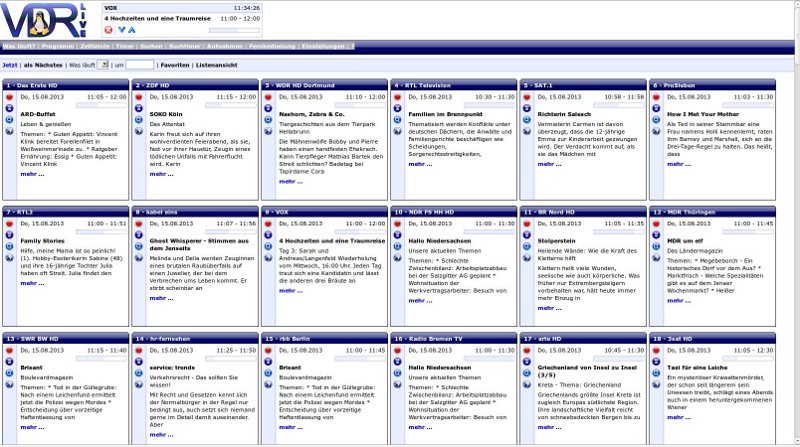The image size is (800, 447).
Task: Switch to RTL Television via its TV icon
Action: pos(397,108)
